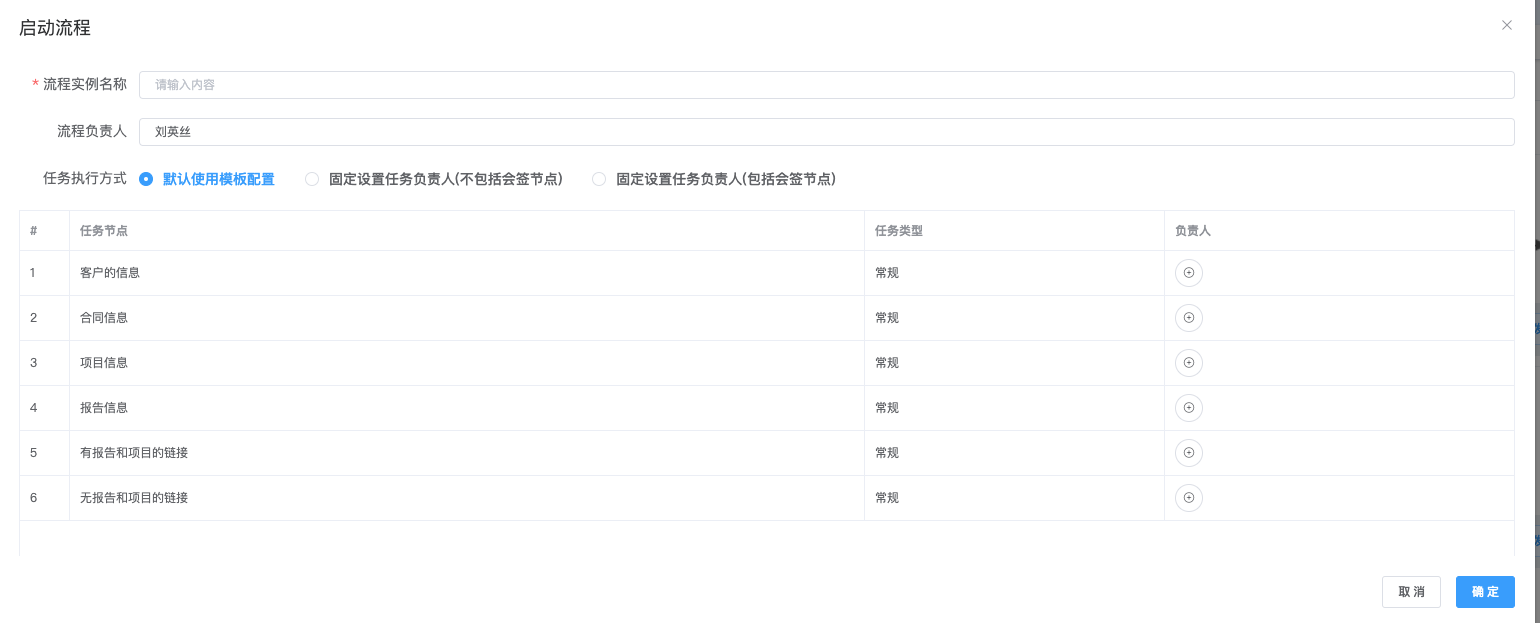Image resolution: width=1540 pixels, height=623 pixels.
Task: Add assignee for 报告信息 row
Action: (x=1188, y=407)
